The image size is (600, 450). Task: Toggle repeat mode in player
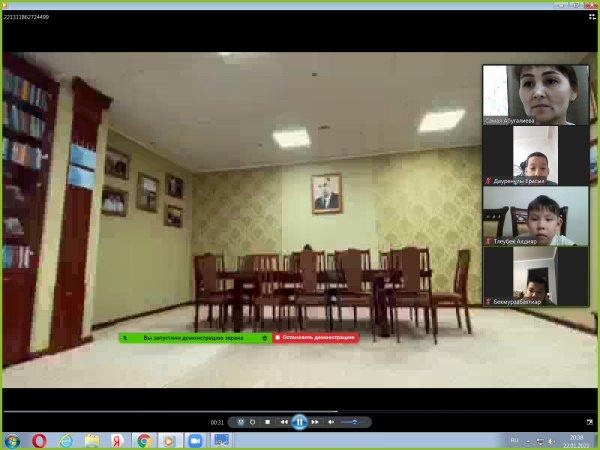point(253,422)
